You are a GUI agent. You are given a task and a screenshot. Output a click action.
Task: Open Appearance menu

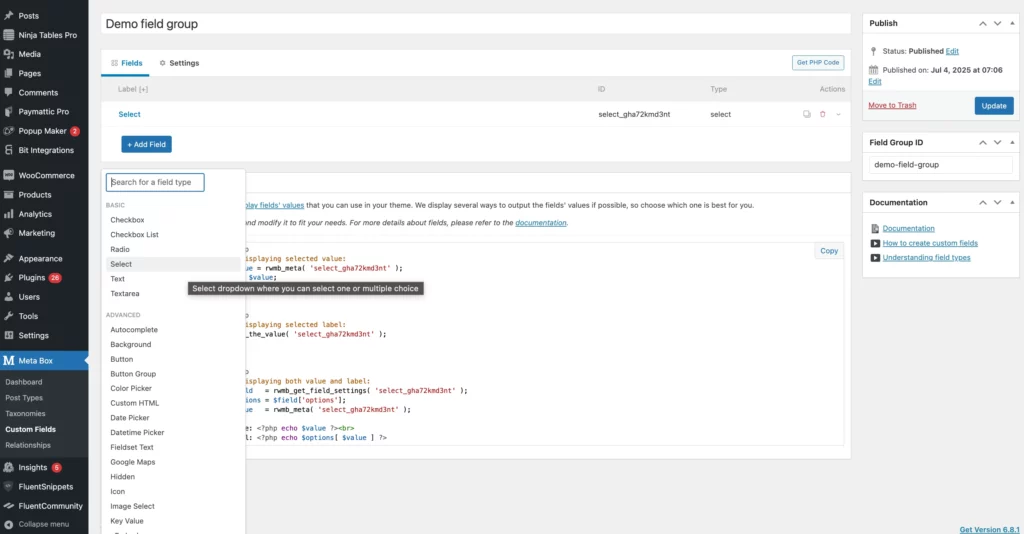(x=40, y=259)
